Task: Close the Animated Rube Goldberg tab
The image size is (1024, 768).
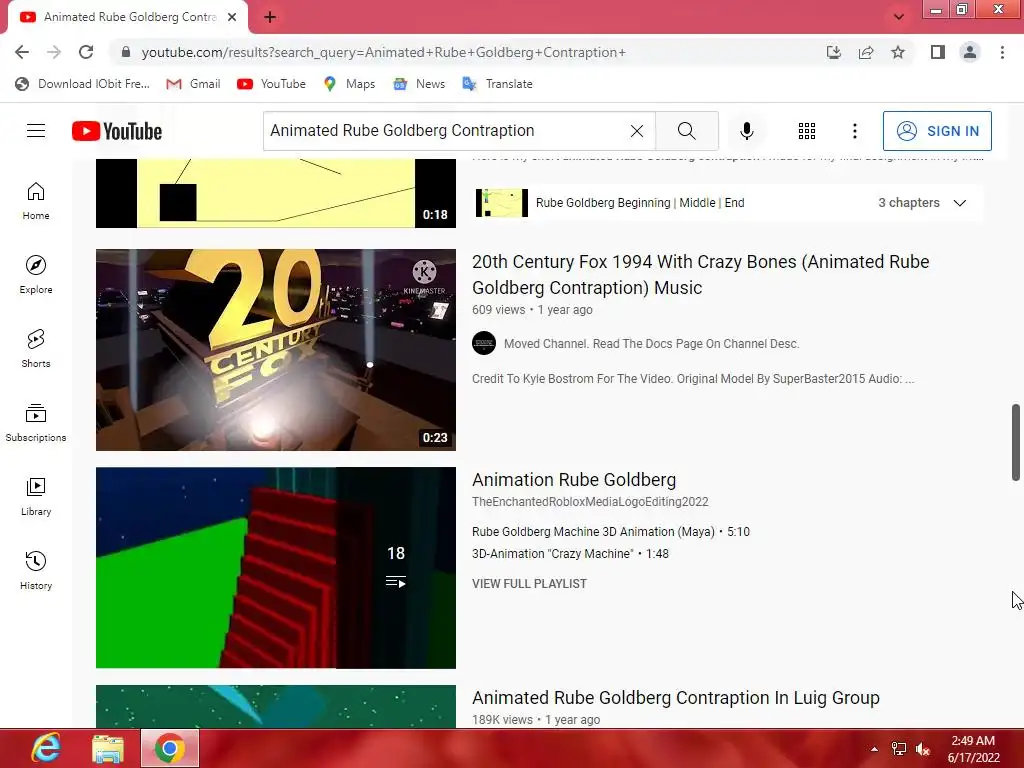Action: [x=232, y=17]
